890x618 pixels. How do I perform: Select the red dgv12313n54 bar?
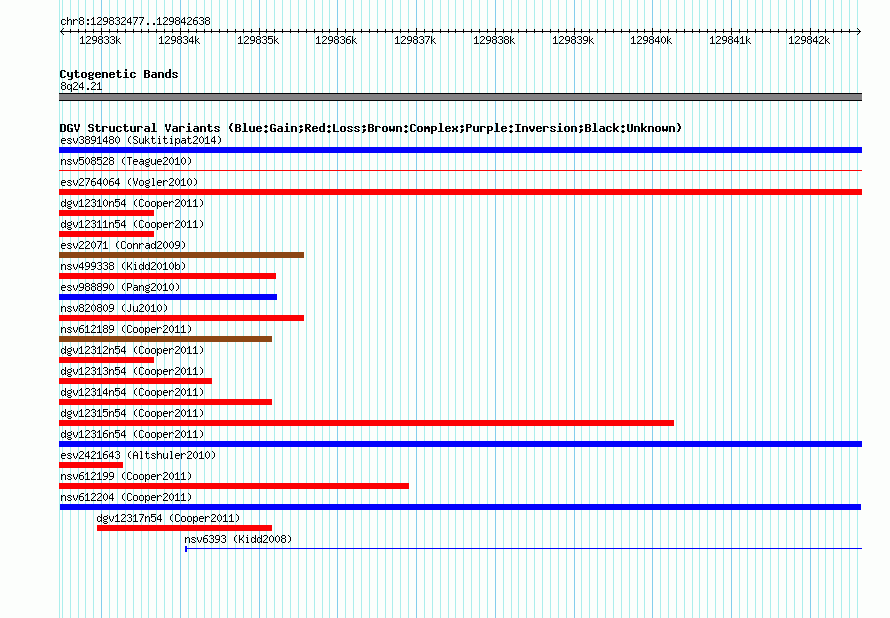(135, 381)
